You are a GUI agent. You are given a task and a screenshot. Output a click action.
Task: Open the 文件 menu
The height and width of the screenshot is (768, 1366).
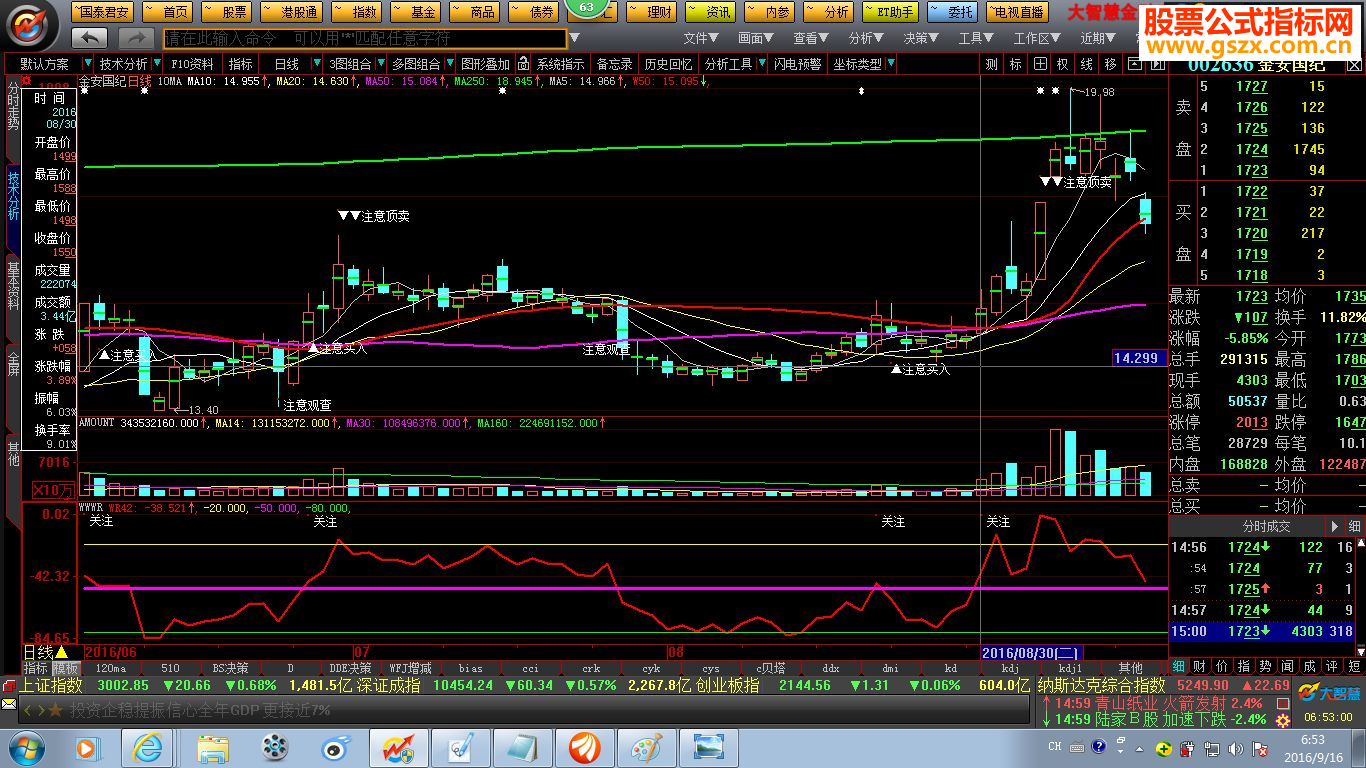[x=701, y=38]
